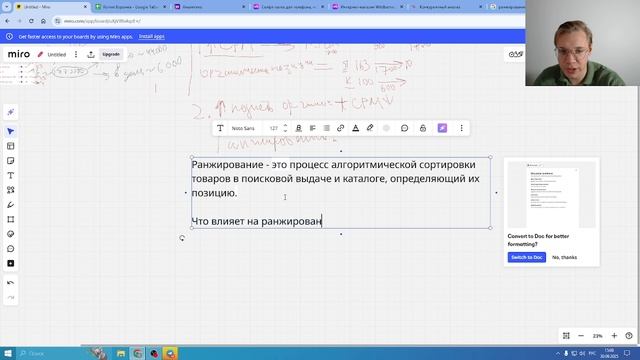The image size is (640, 360).
Task: Lock the selected text box
Action: [423, 128]
